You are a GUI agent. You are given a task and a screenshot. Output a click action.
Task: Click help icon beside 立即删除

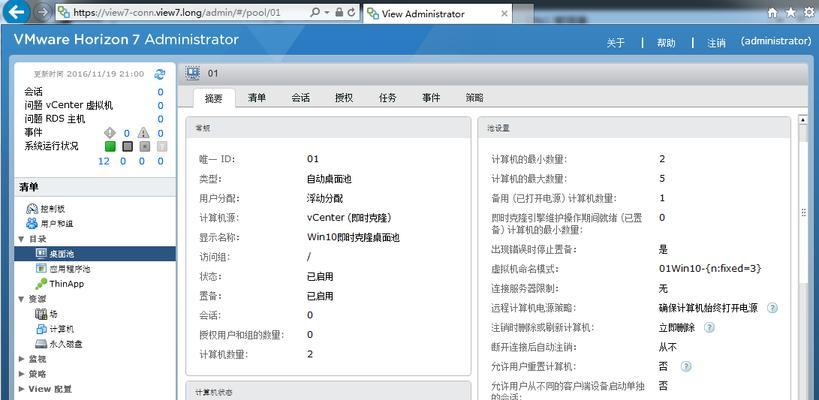coord(709,328)
